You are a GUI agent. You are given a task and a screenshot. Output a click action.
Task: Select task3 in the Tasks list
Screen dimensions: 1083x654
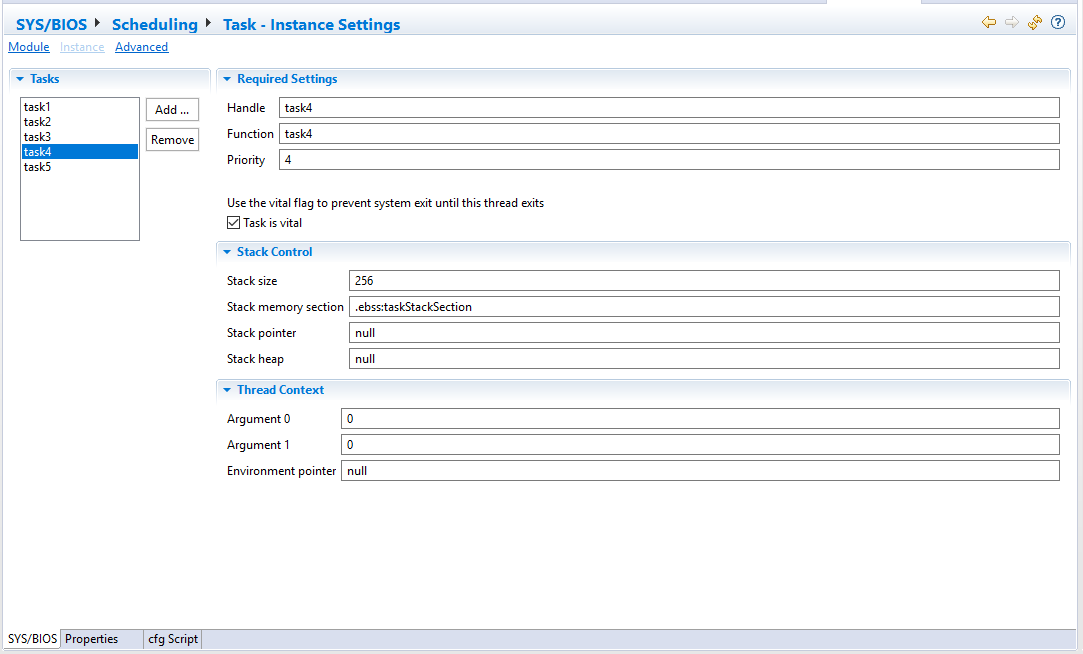pyautogui.click(x=79, y=137)
